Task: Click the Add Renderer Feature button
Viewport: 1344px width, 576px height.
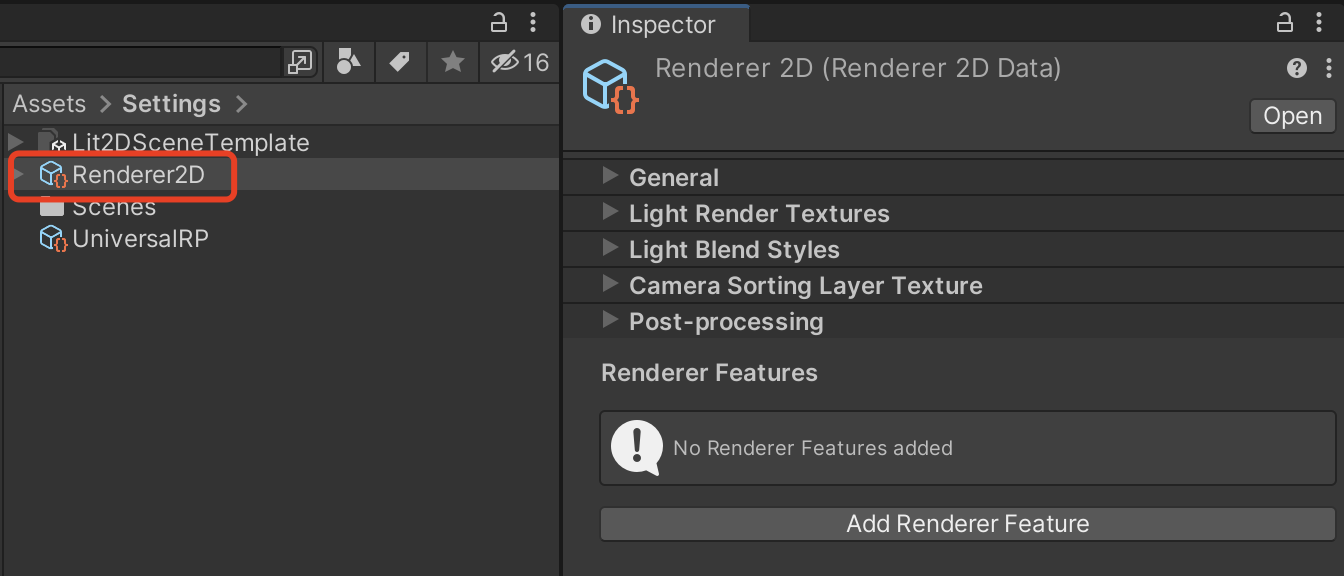Action: 967,524
